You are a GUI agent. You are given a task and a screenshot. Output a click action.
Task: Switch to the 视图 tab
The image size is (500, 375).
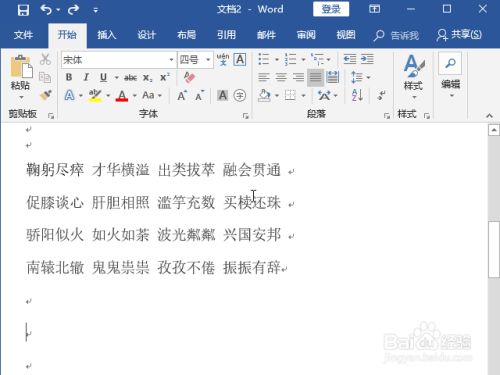[346, 35]
